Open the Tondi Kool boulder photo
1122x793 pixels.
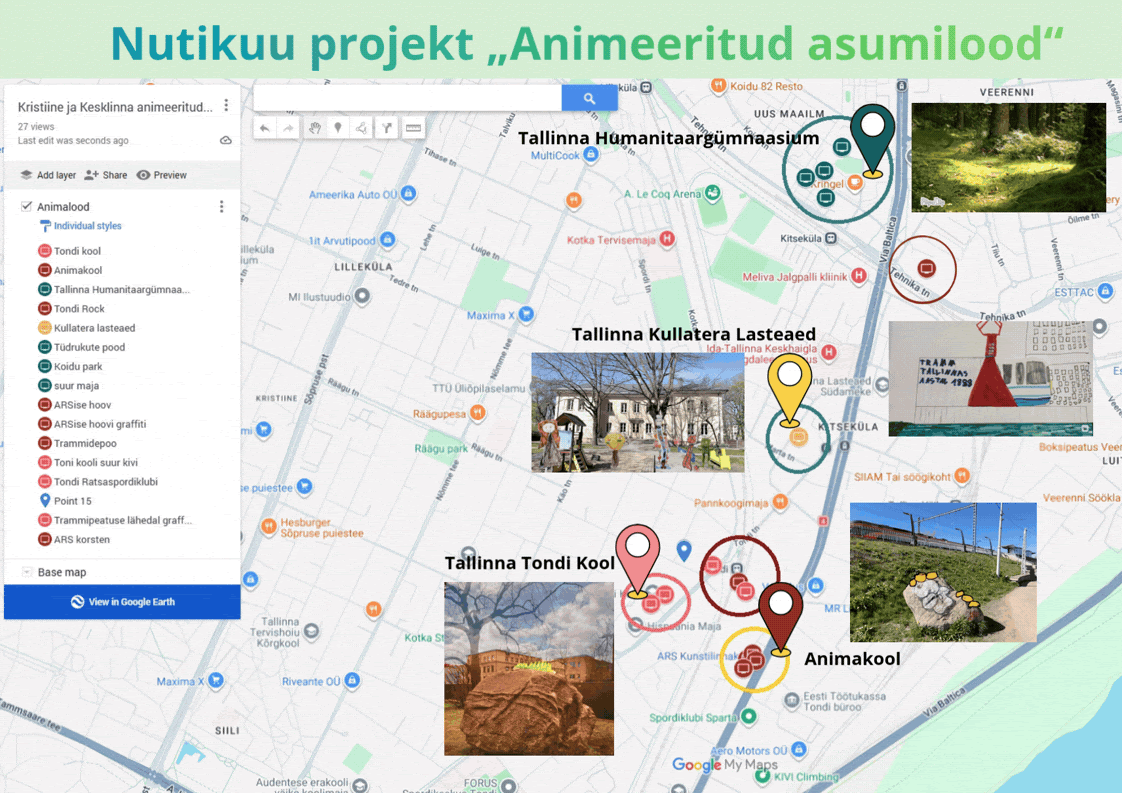tap(529, 668)
